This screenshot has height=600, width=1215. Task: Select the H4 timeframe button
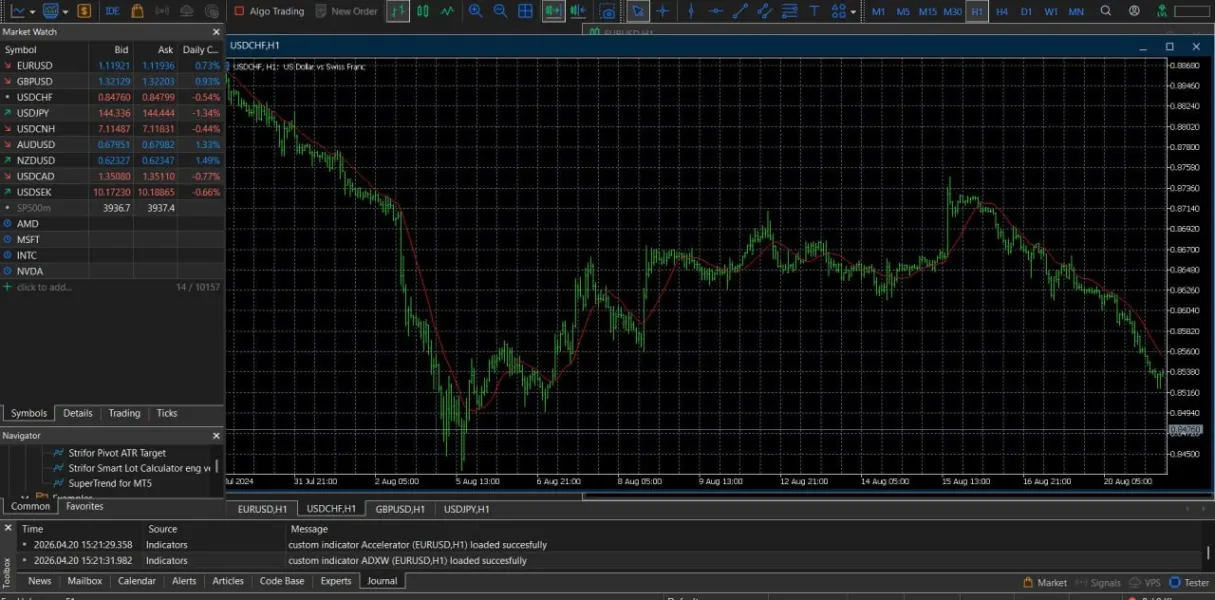tap(1002, 11)
